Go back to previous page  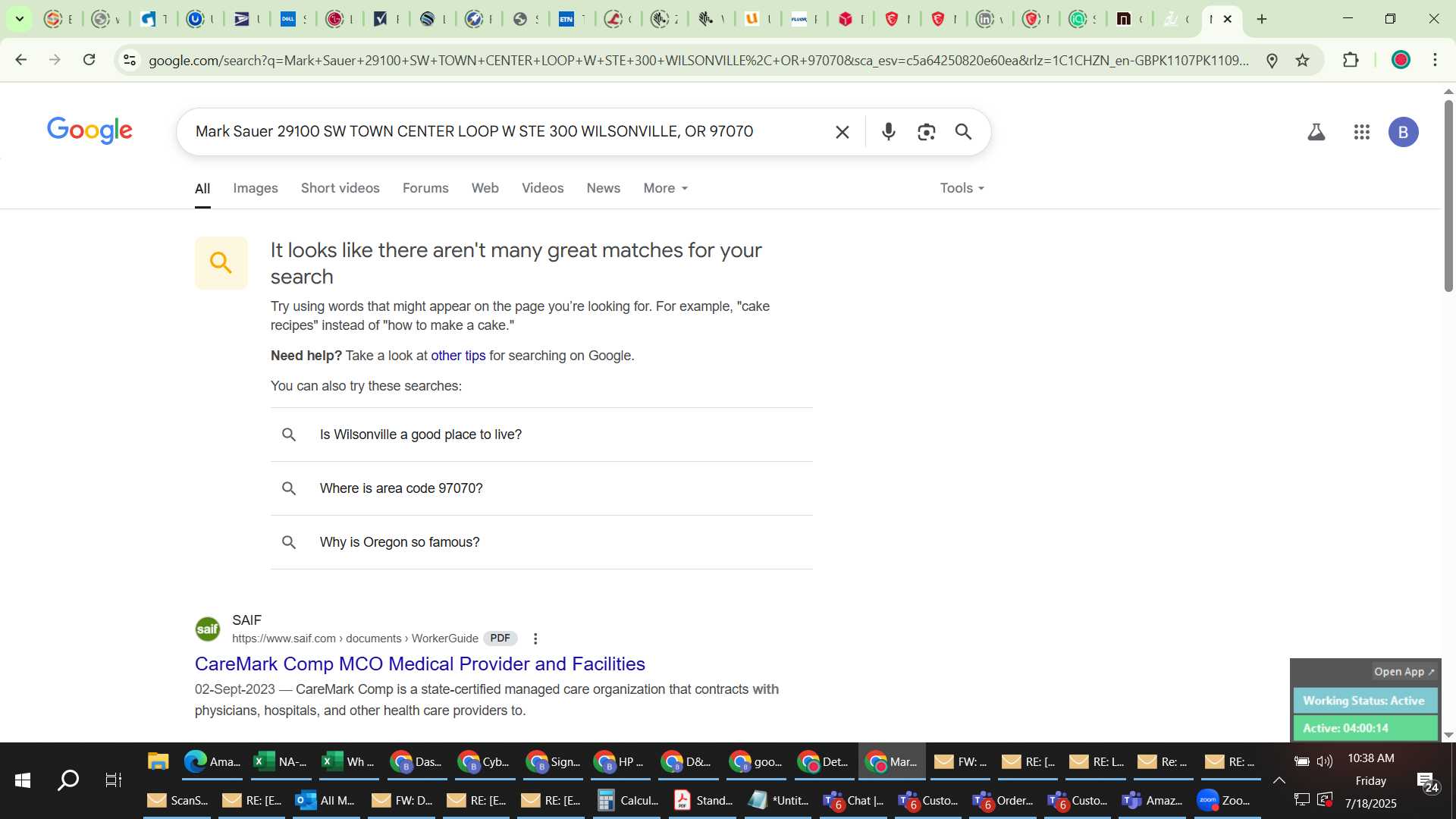click(x=21, y=60)
